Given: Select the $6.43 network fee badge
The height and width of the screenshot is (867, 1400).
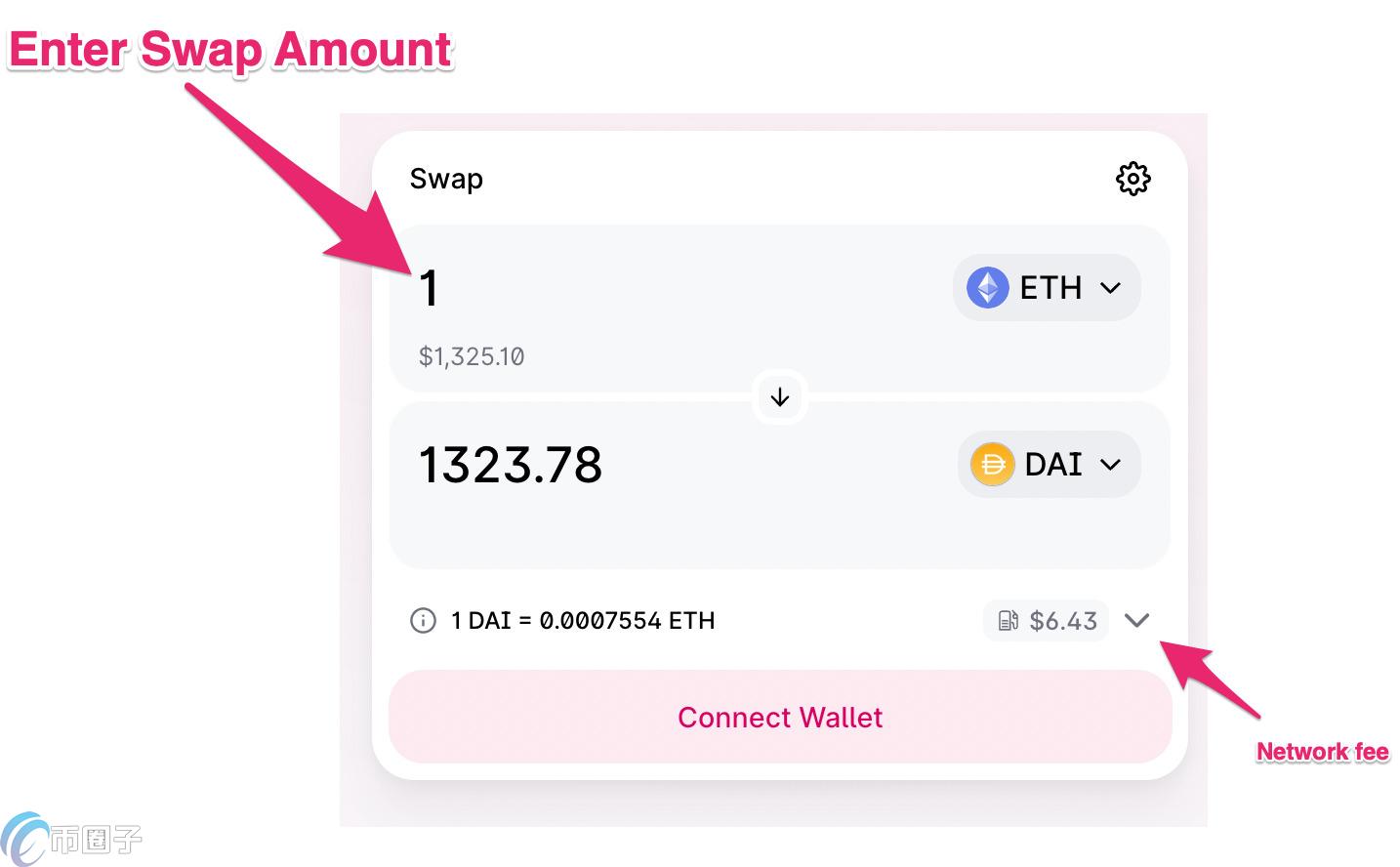Looking at the screenshot, I should pos(1047,620).
